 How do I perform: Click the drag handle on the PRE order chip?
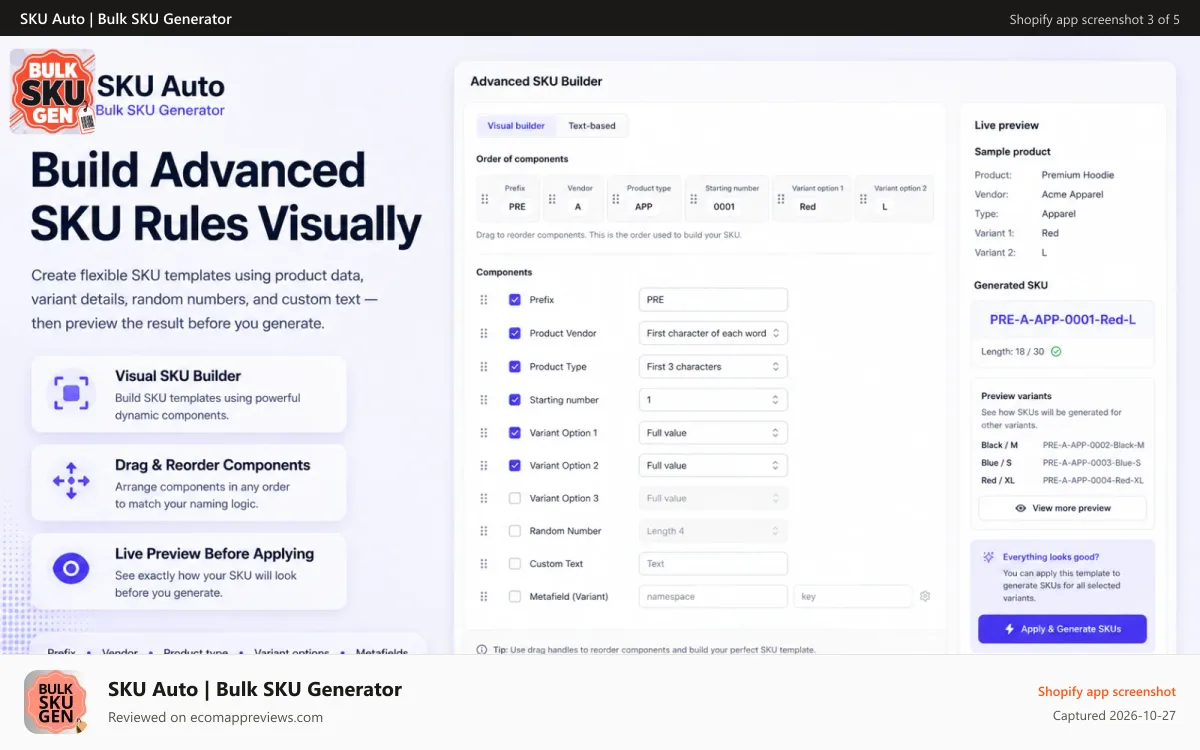coord(485,199)
